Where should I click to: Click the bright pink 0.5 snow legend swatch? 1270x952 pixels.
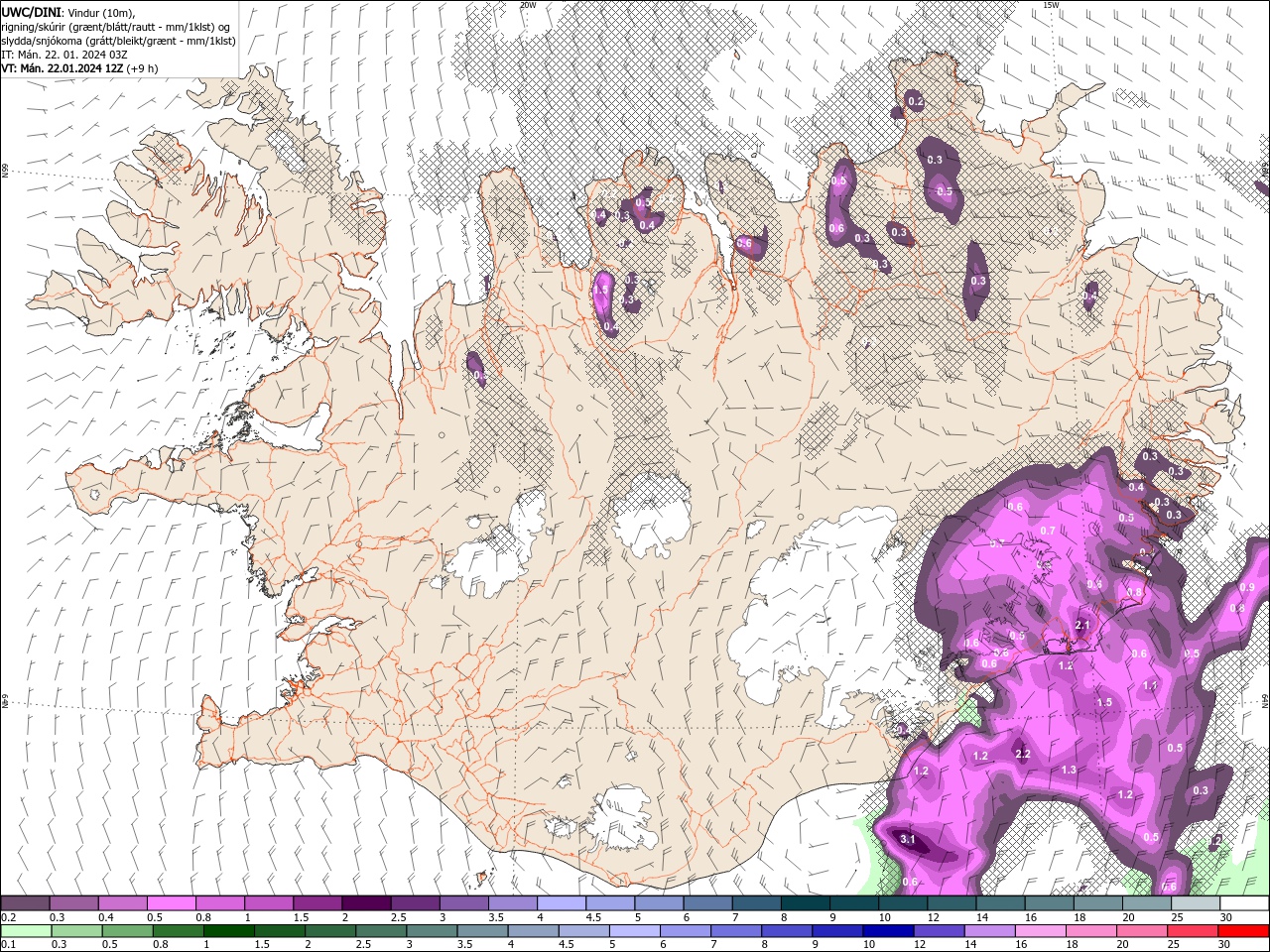coord(172,903)
